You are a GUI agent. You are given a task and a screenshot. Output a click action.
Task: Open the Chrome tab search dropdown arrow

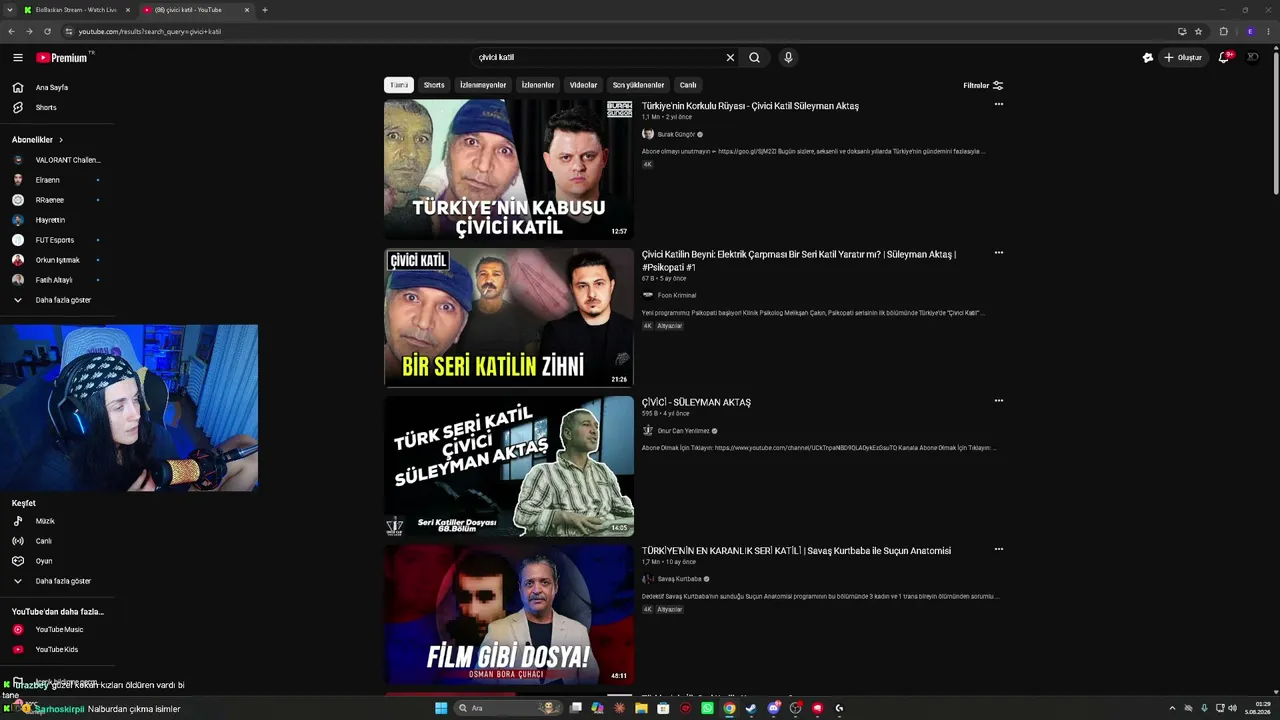pos(12,10)
